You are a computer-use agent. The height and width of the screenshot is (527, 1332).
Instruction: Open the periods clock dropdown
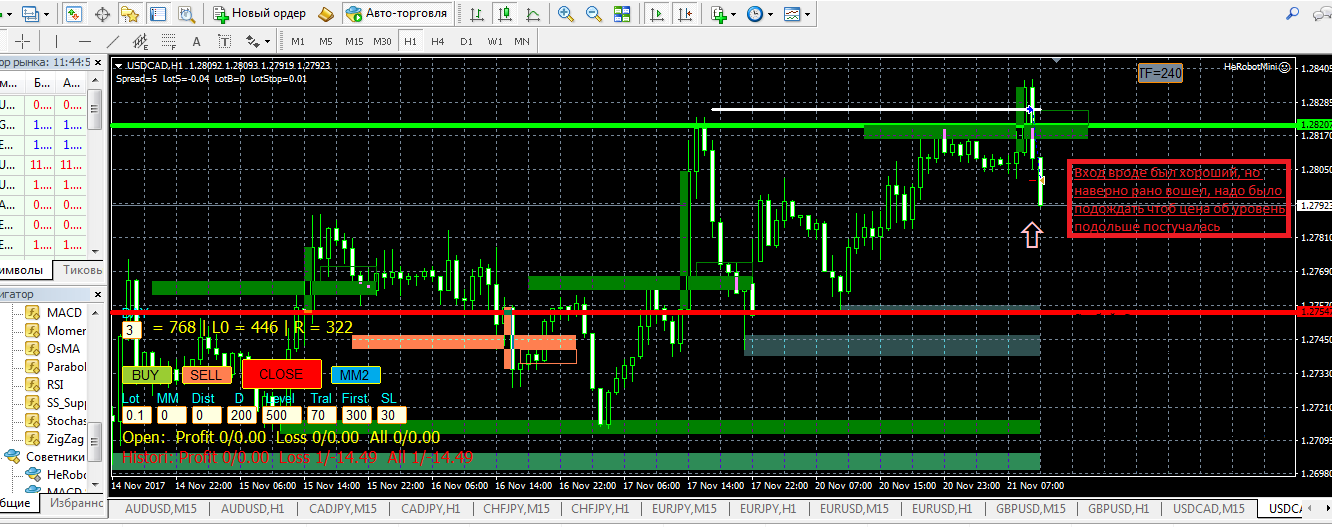click(759, 14)
